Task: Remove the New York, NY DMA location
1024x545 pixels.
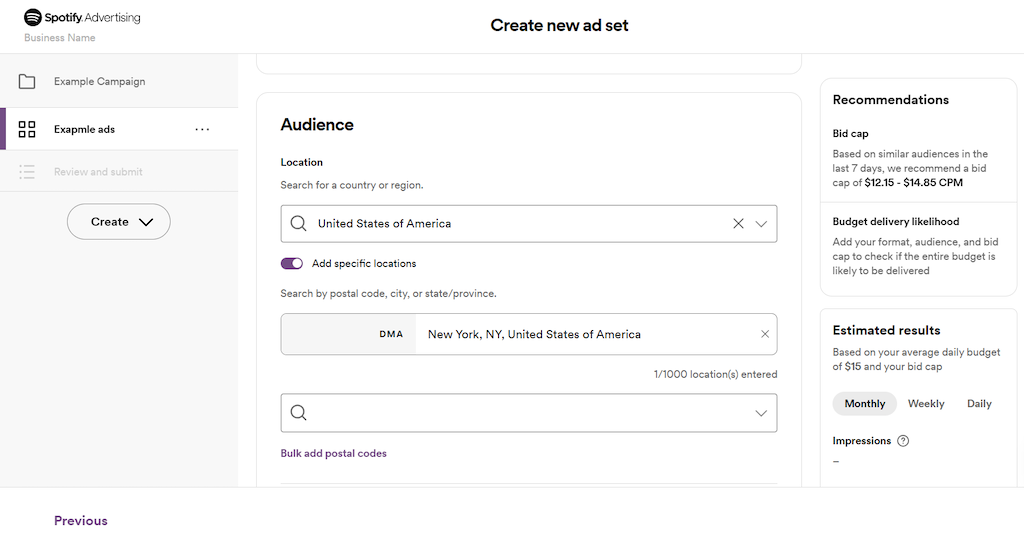Action: [x=765, y=334]
